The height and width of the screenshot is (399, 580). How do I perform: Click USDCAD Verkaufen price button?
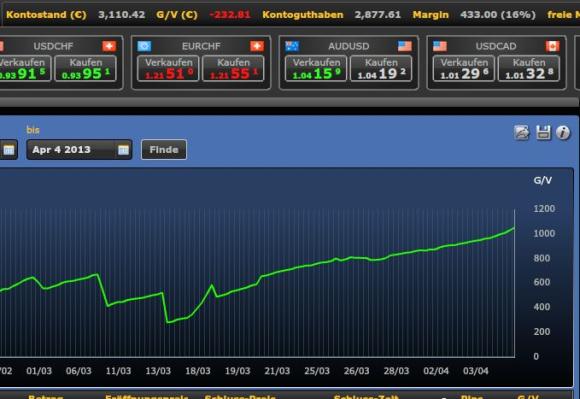point(464,68)
